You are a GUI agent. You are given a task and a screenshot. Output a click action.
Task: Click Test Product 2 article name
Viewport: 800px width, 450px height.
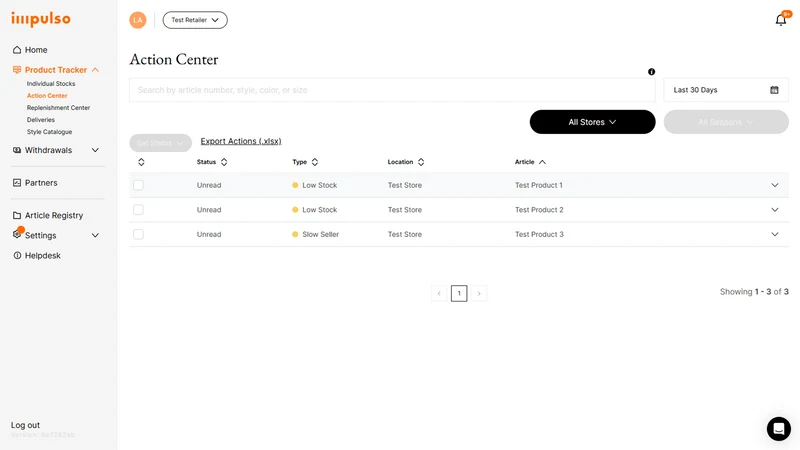point(539,210)
